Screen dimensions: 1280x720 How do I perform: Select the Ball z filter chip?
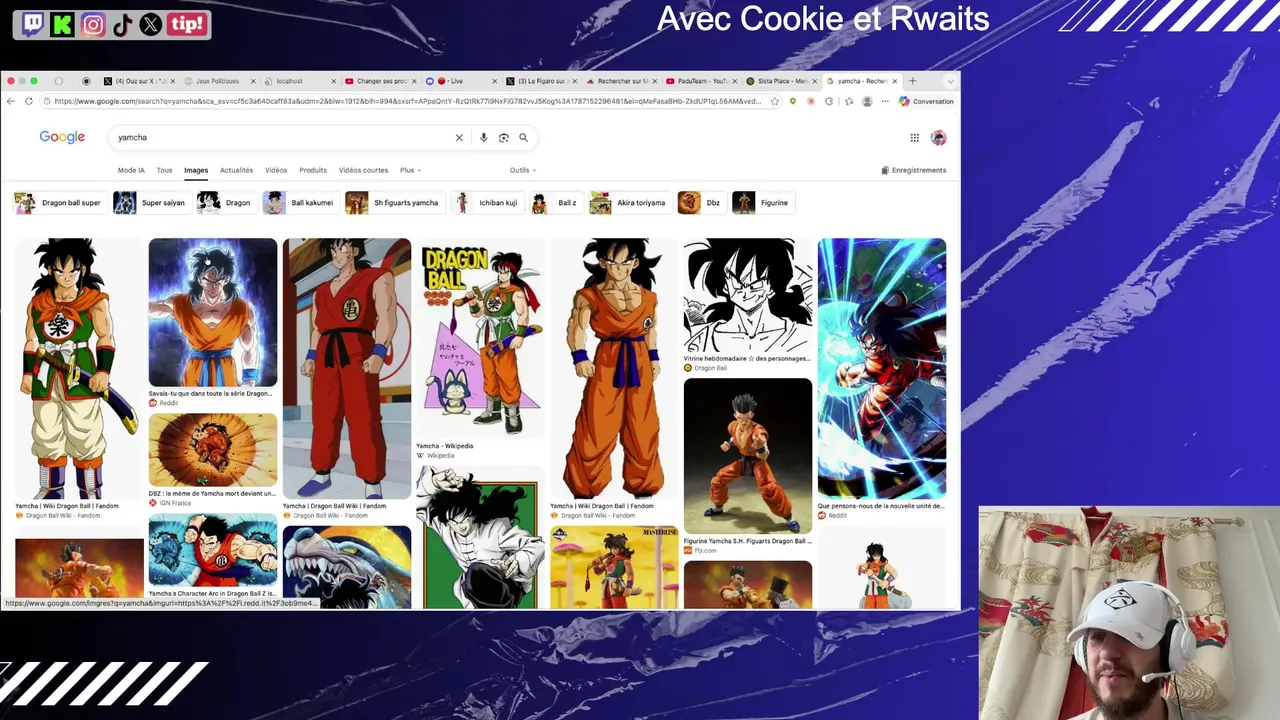(x=555, y=203)
